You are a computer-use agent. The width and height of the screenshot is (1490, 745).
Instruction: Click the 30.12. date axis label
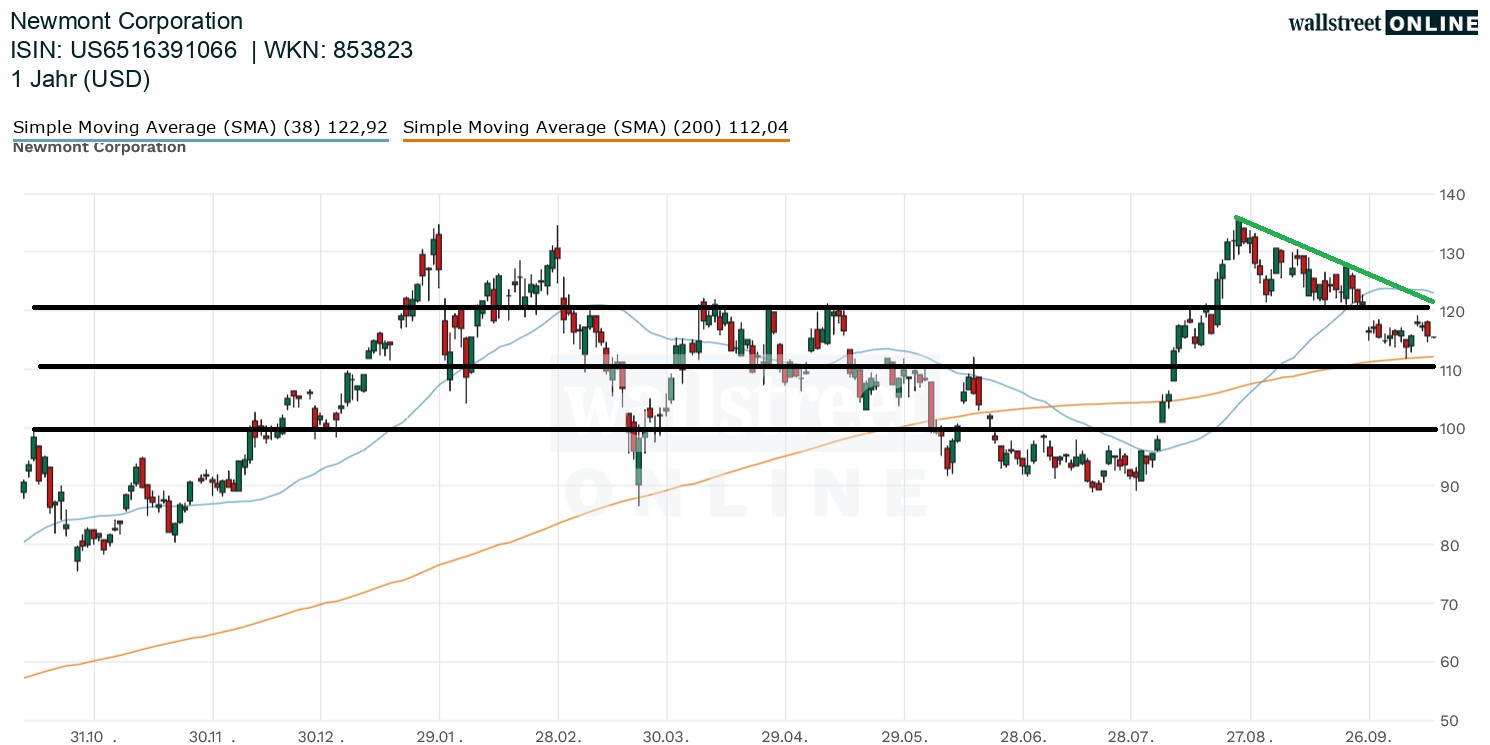point(321,736)
